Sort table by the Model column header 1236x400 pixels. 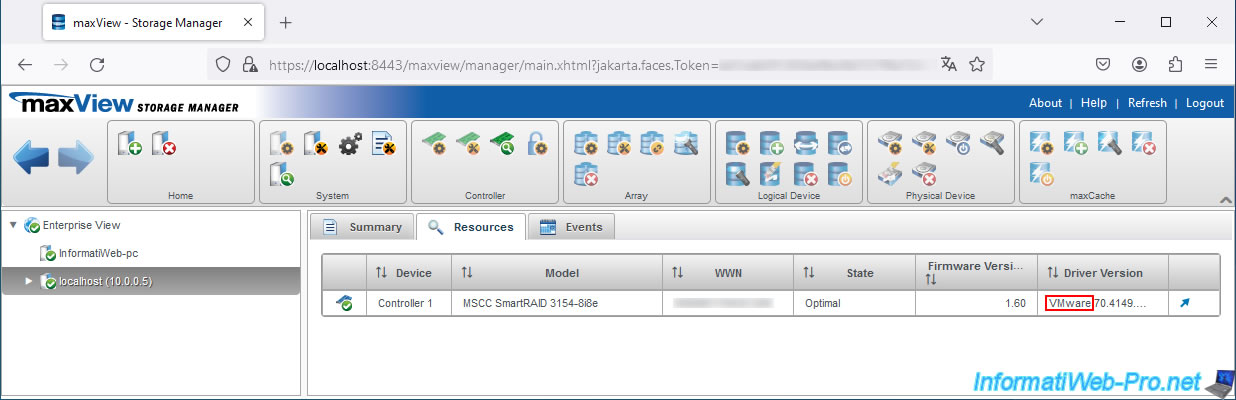pyautogui.click(x=560, y=273)
